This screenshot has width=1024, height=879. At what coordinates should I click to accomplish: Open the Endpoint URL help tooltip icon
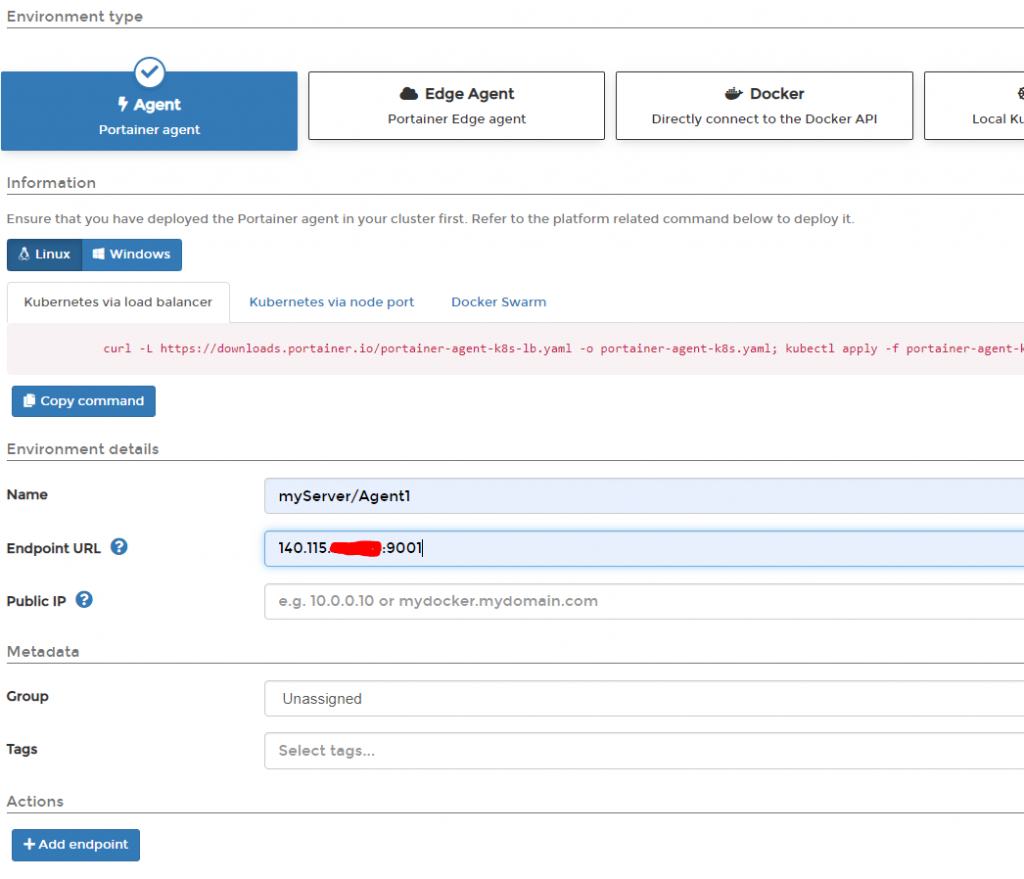point(119,547)
